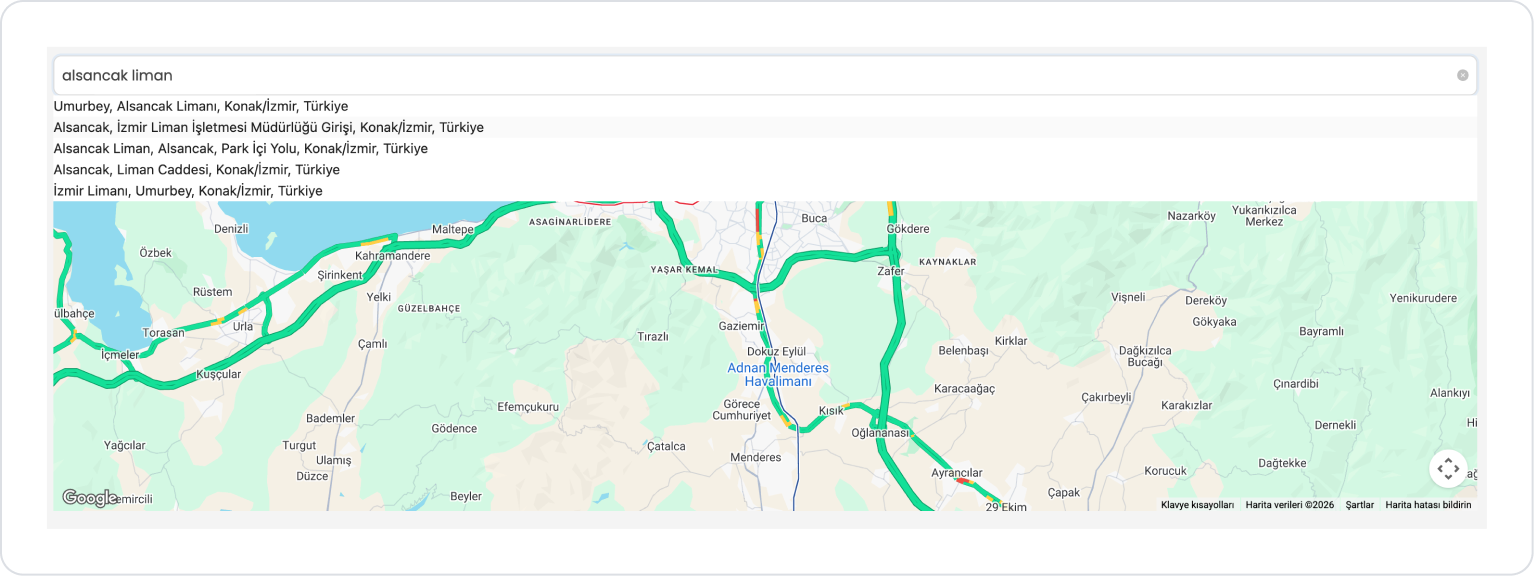
Task: Click the 'YAŞAR KEMAL' district label
Action: tap(684, 271)
